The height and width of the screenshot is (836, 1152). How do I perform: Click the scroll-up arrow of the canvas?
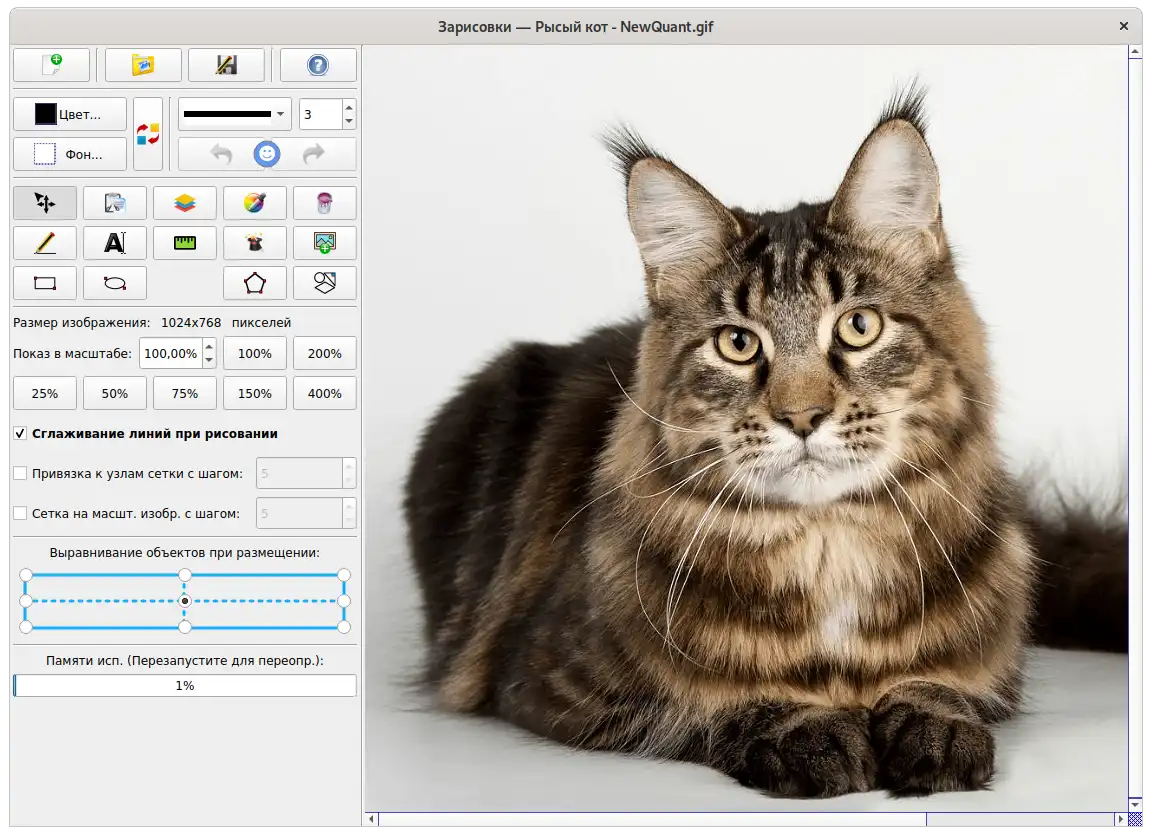(x=1134, y=52)
